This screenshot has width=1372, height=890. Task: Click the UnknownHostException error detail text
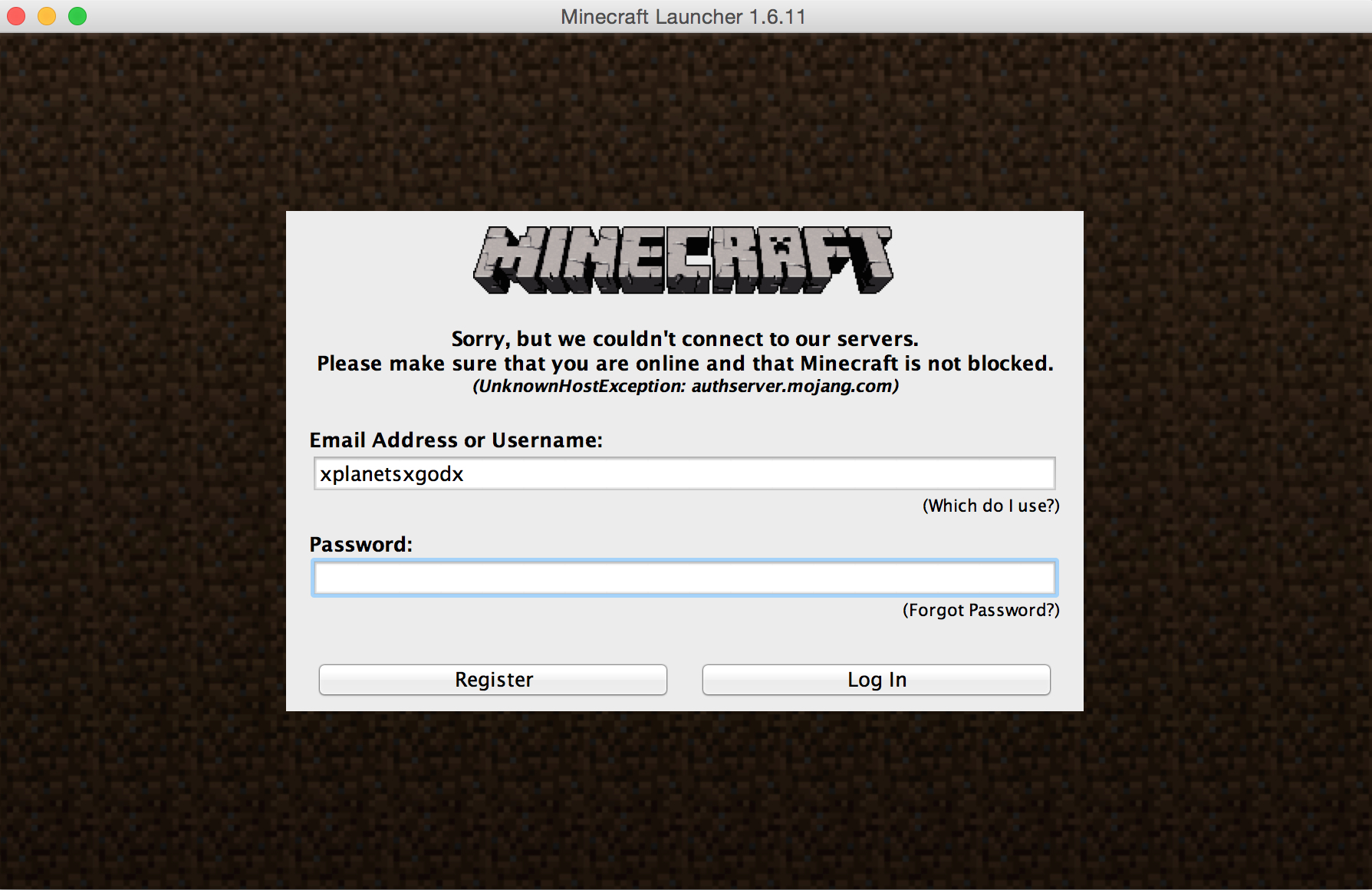686,386
